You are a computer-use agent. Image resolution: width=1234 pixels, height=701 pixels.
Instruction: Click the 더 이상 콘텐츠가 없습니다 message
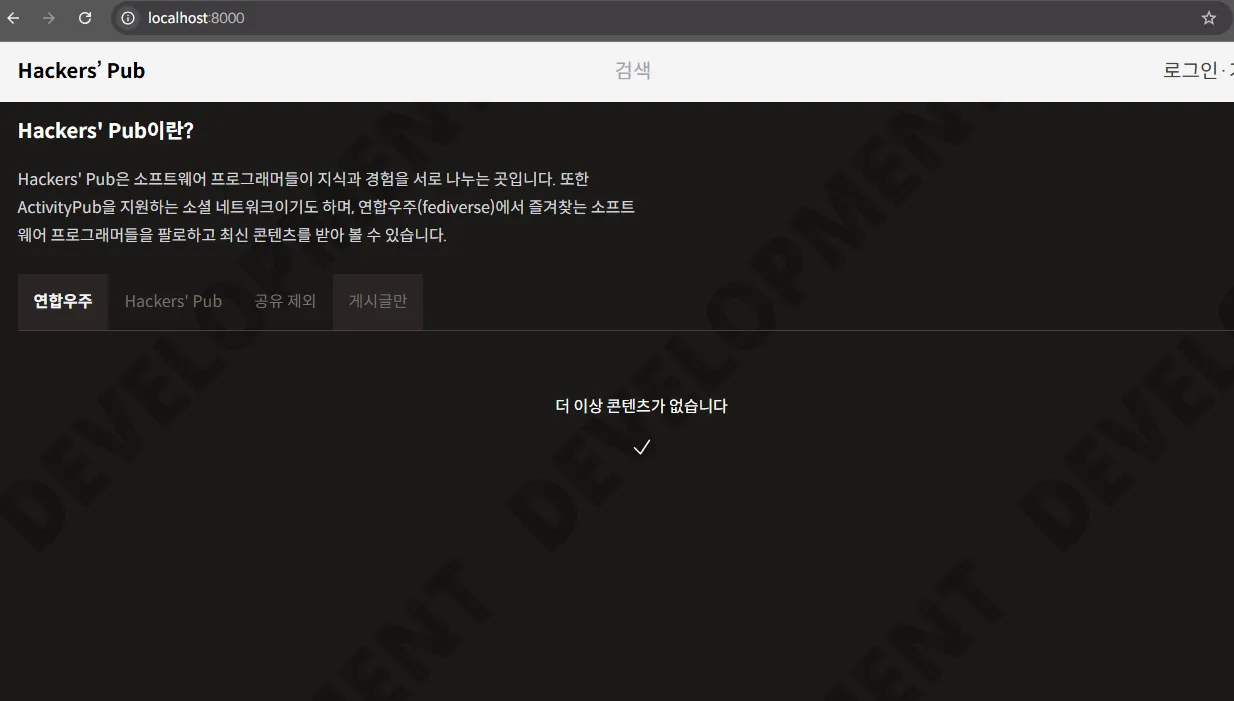641,406
